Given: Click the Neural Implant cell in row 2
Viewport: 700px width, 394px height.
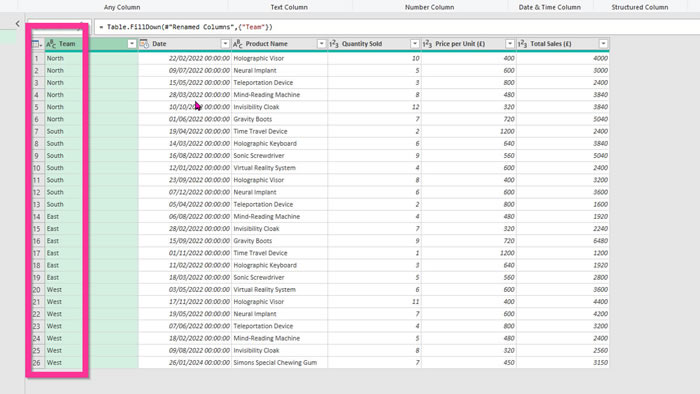Looking at the screenshot, I should point(279,71).
